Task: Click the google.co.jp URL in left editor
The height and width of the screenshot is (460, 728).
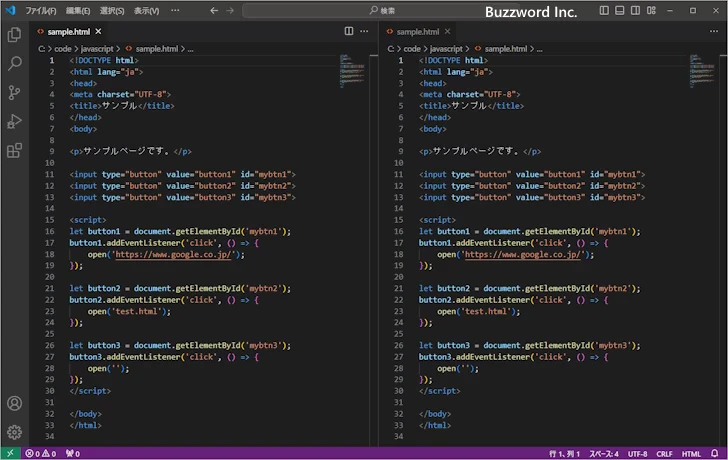Action: [173, 254]
